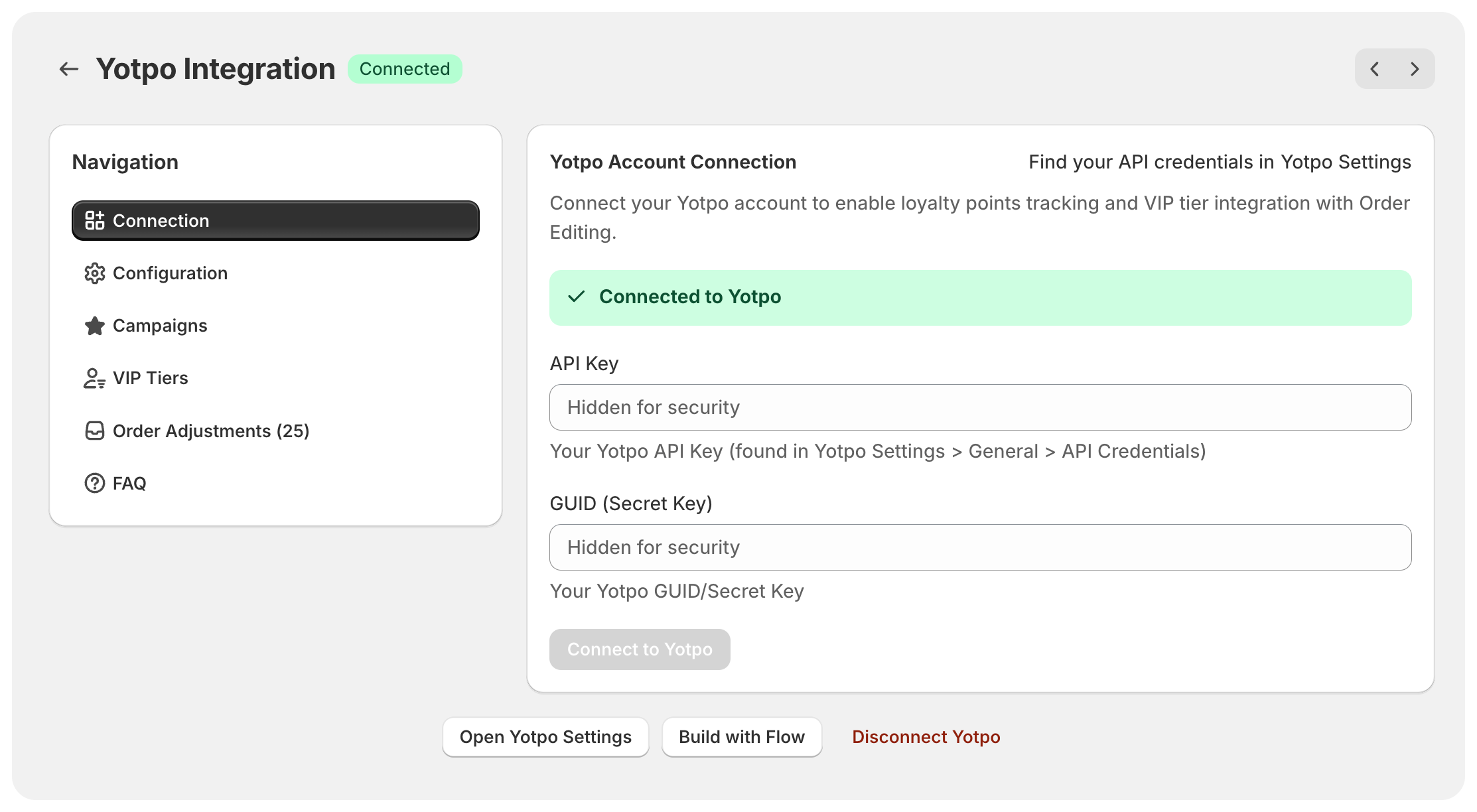Click the Connected status badge
The height and width of the screenshot is (812, 1477).
[405, 69]
